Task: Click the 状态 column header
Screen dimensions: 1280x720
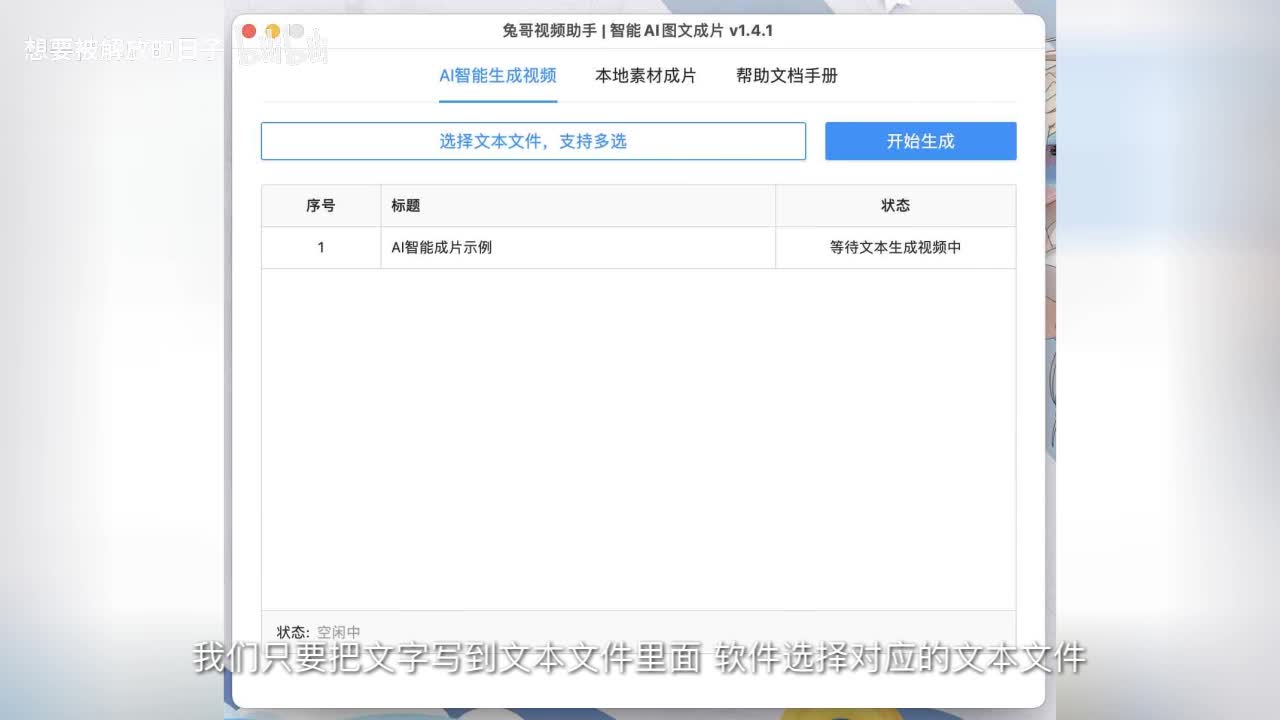Action: point(895,206)
